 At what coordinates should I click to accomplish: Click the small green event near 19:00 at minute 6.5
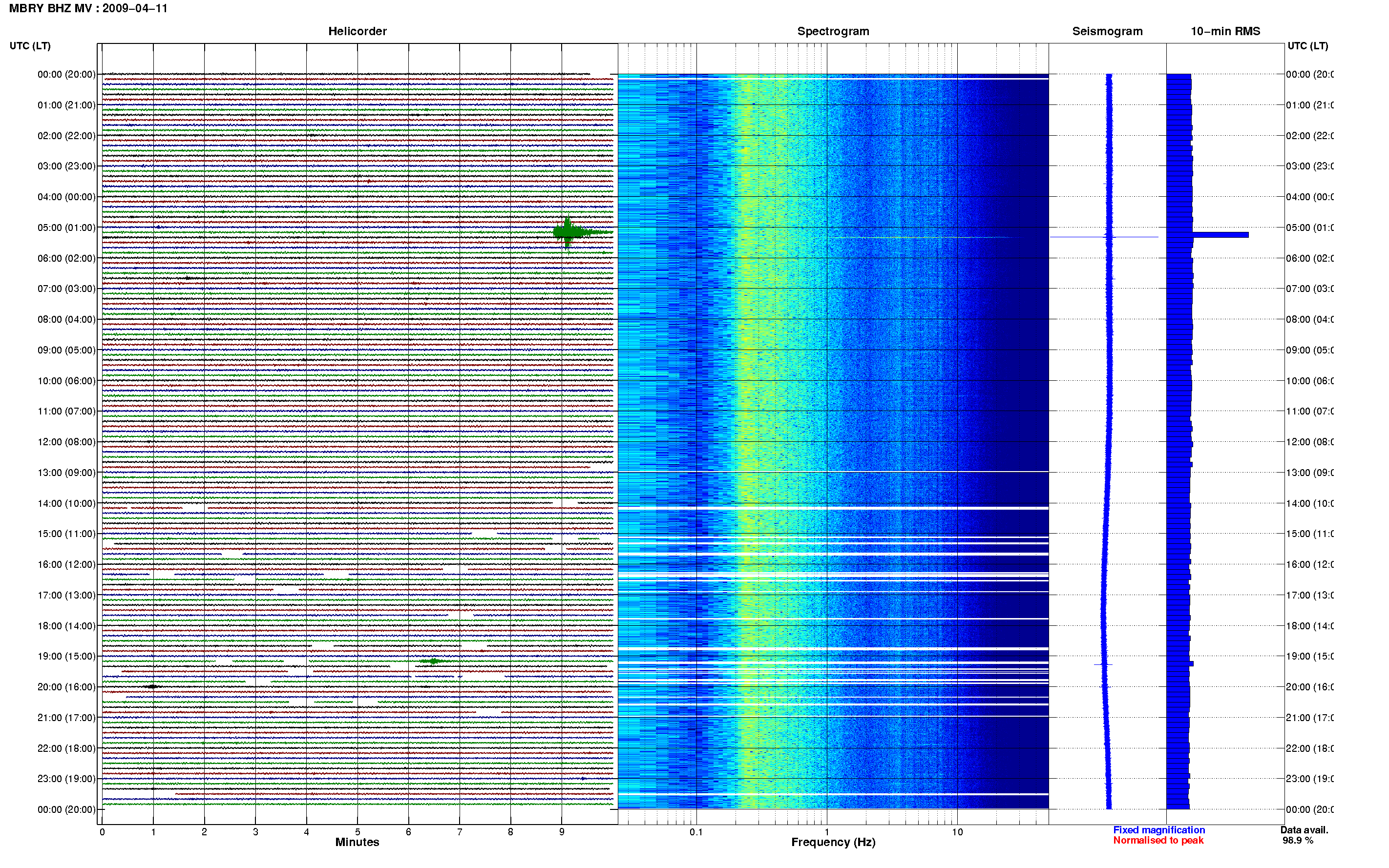pos(434,661)
